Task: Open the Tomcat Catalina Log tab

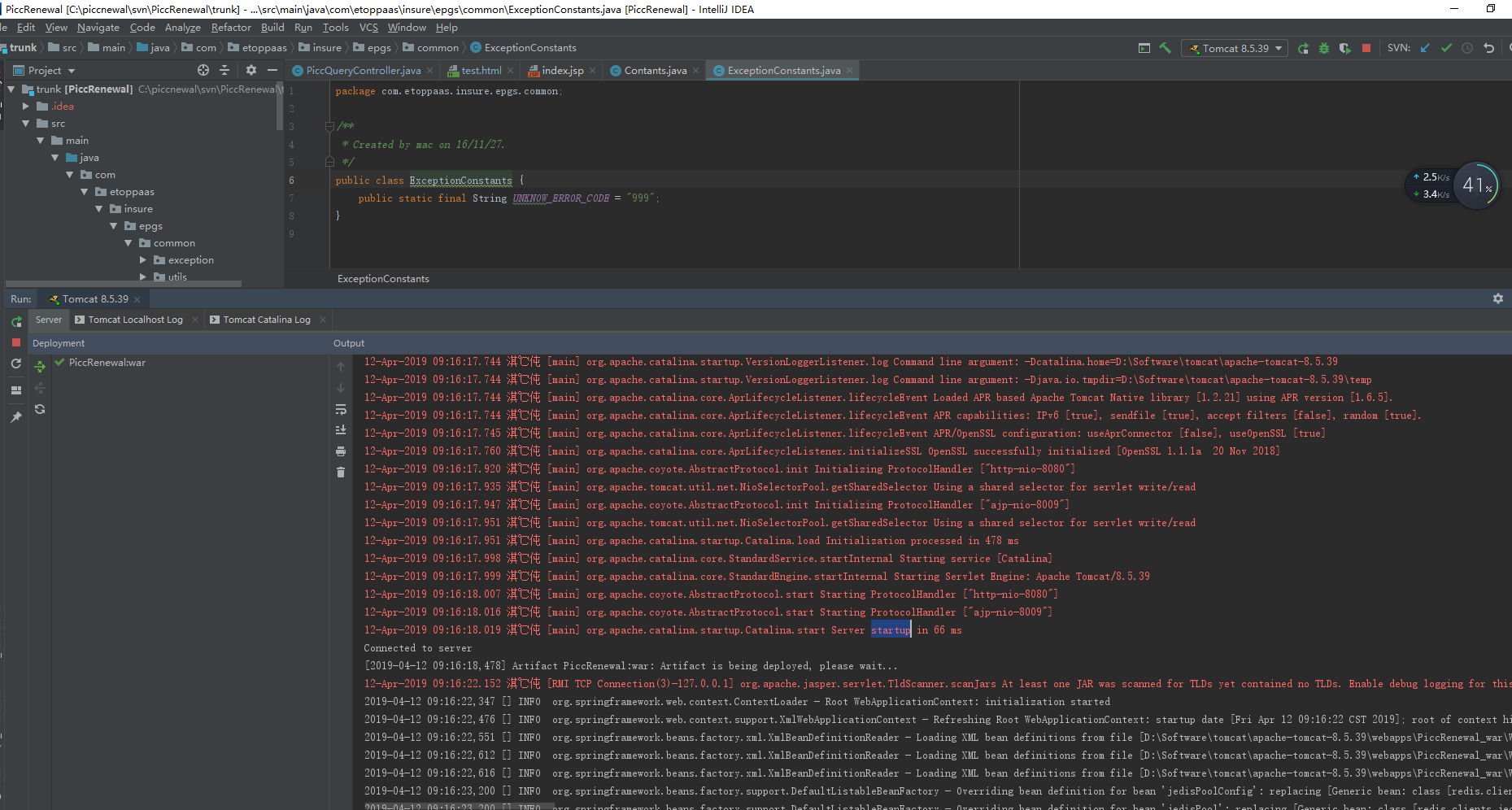Action: point(267,320)
